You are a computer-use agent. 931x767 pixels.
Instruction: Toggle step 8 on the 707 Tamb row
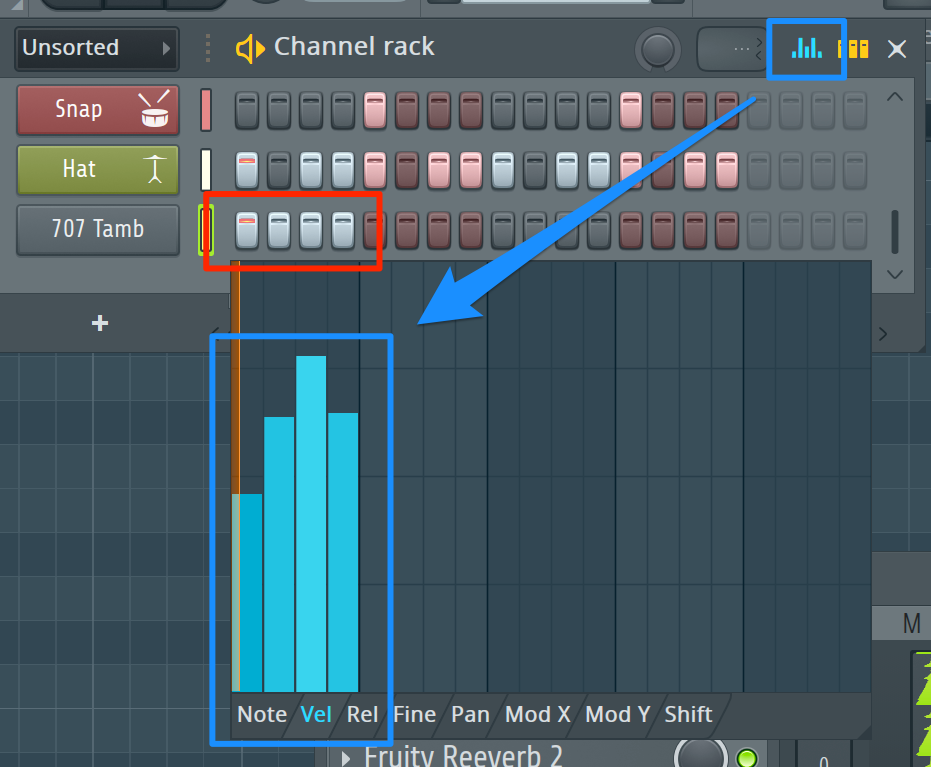[x=471, y=230]
